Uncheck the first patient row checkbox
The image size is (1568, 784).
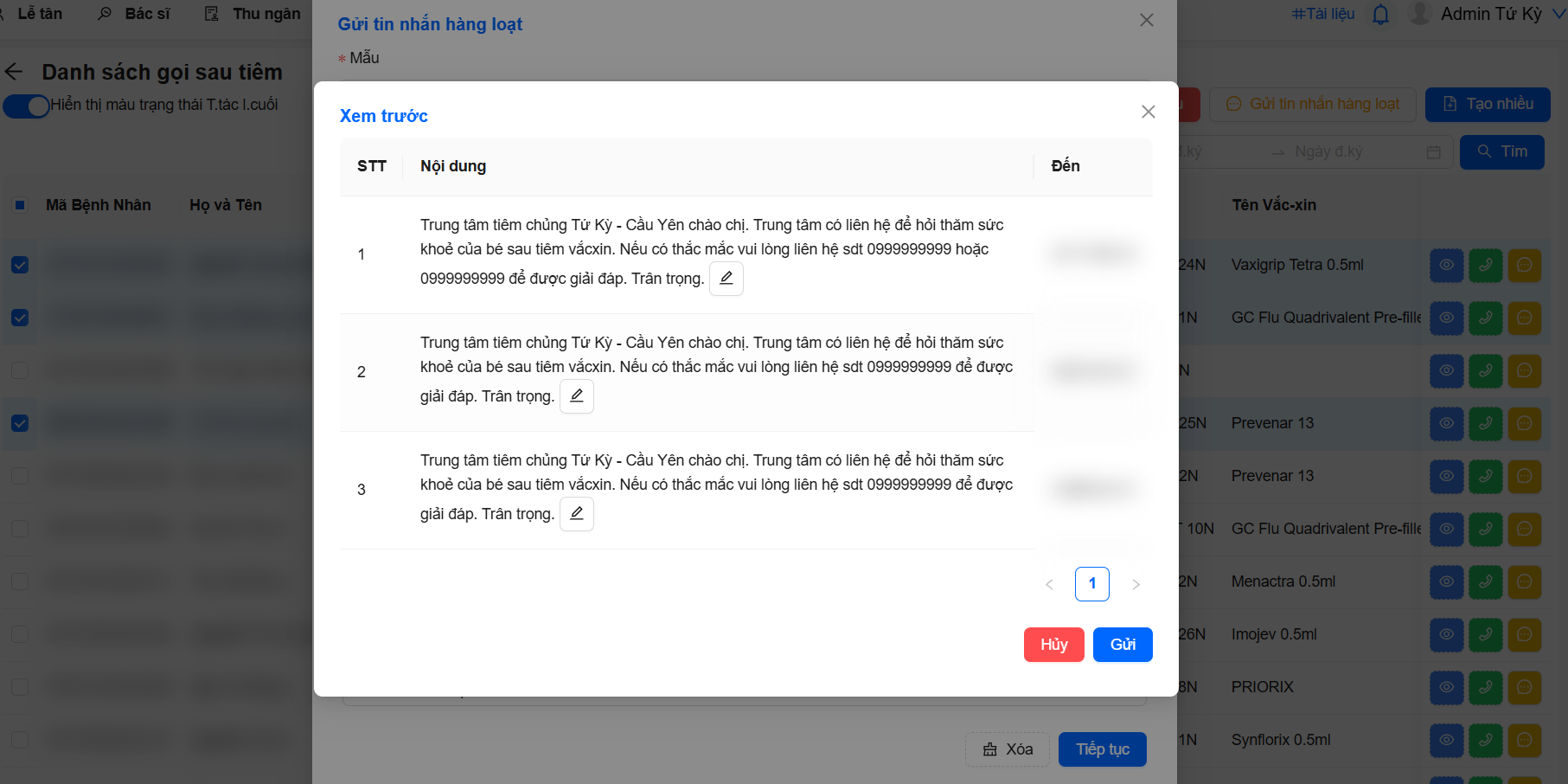tap(20, 265)
